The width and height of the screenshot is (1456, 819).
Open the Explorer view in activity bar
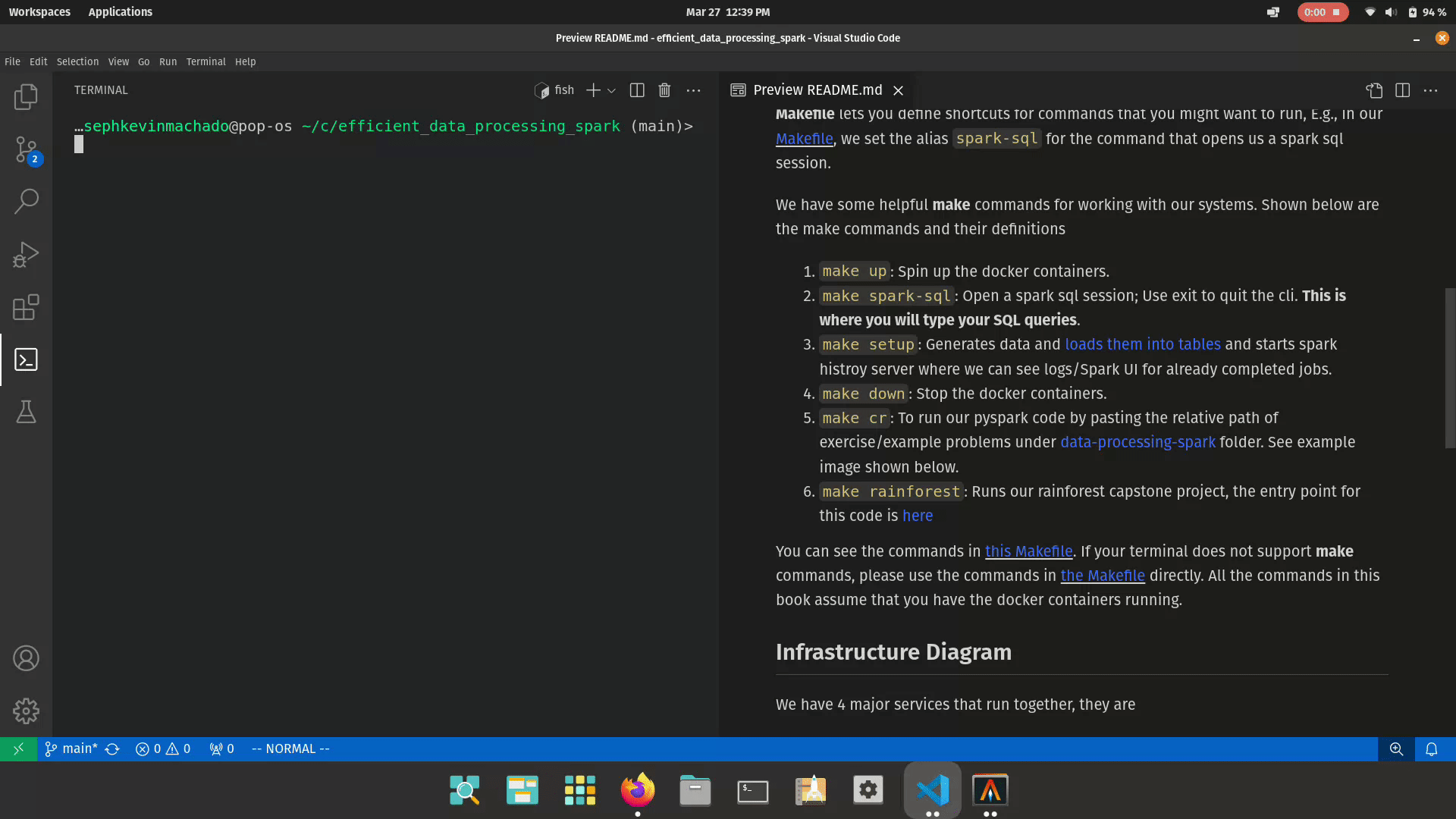[x=26, y=97]
